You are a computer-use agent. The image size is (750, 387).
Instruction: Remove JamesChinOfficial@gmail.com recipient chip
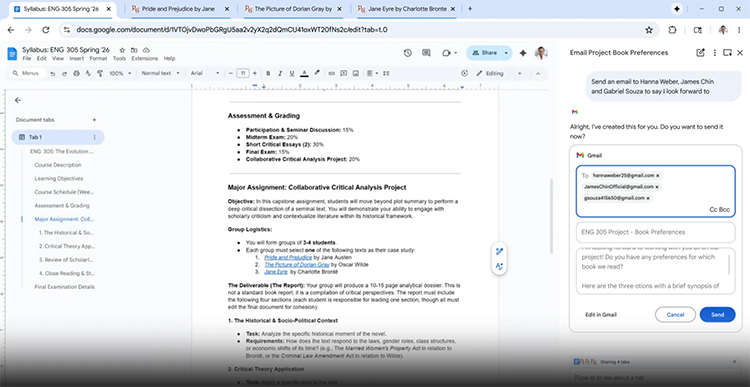click(x=657, y=187)
